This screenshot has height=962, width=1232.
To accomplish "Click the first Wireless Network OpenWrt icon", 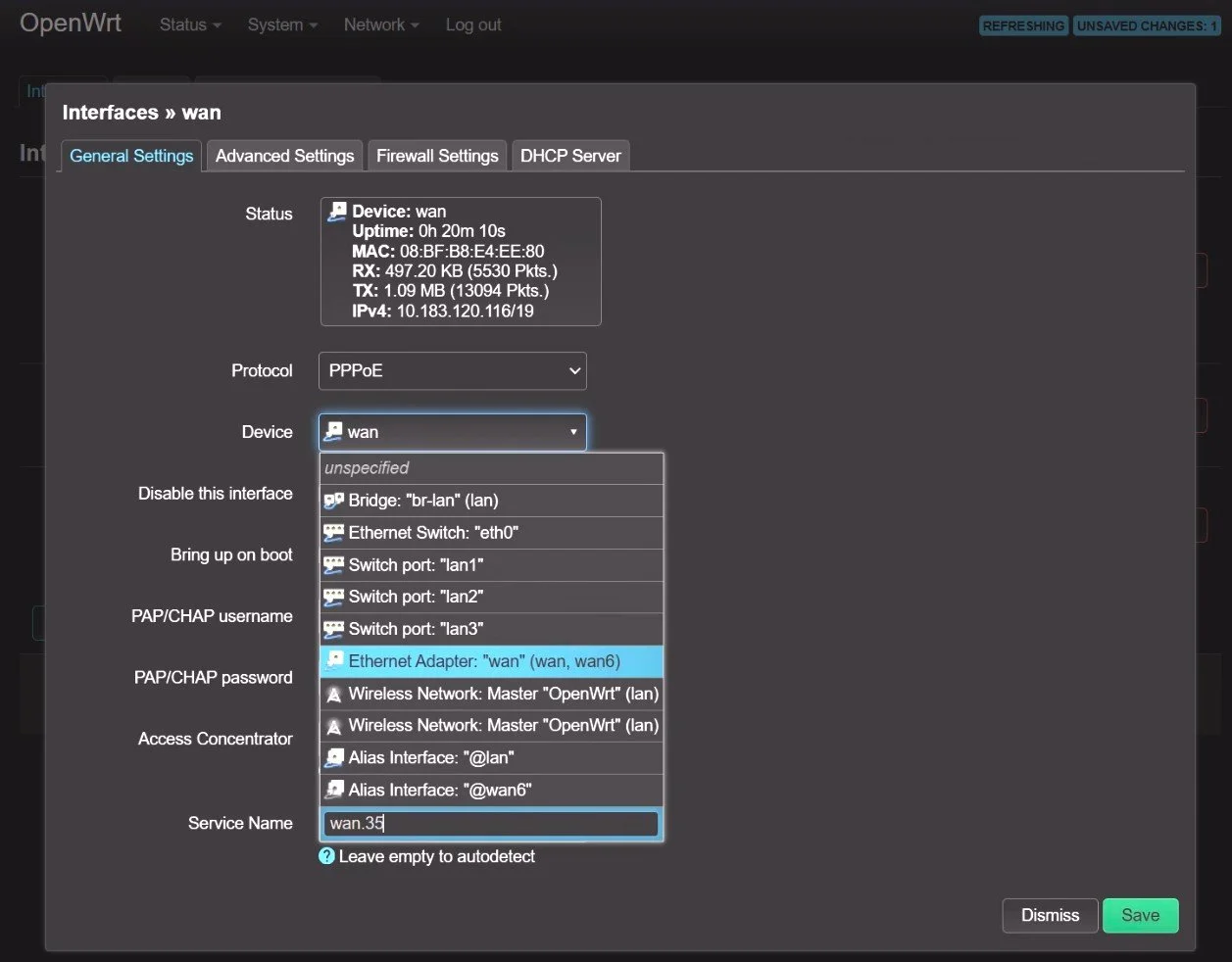I will (x=333, y=694).
